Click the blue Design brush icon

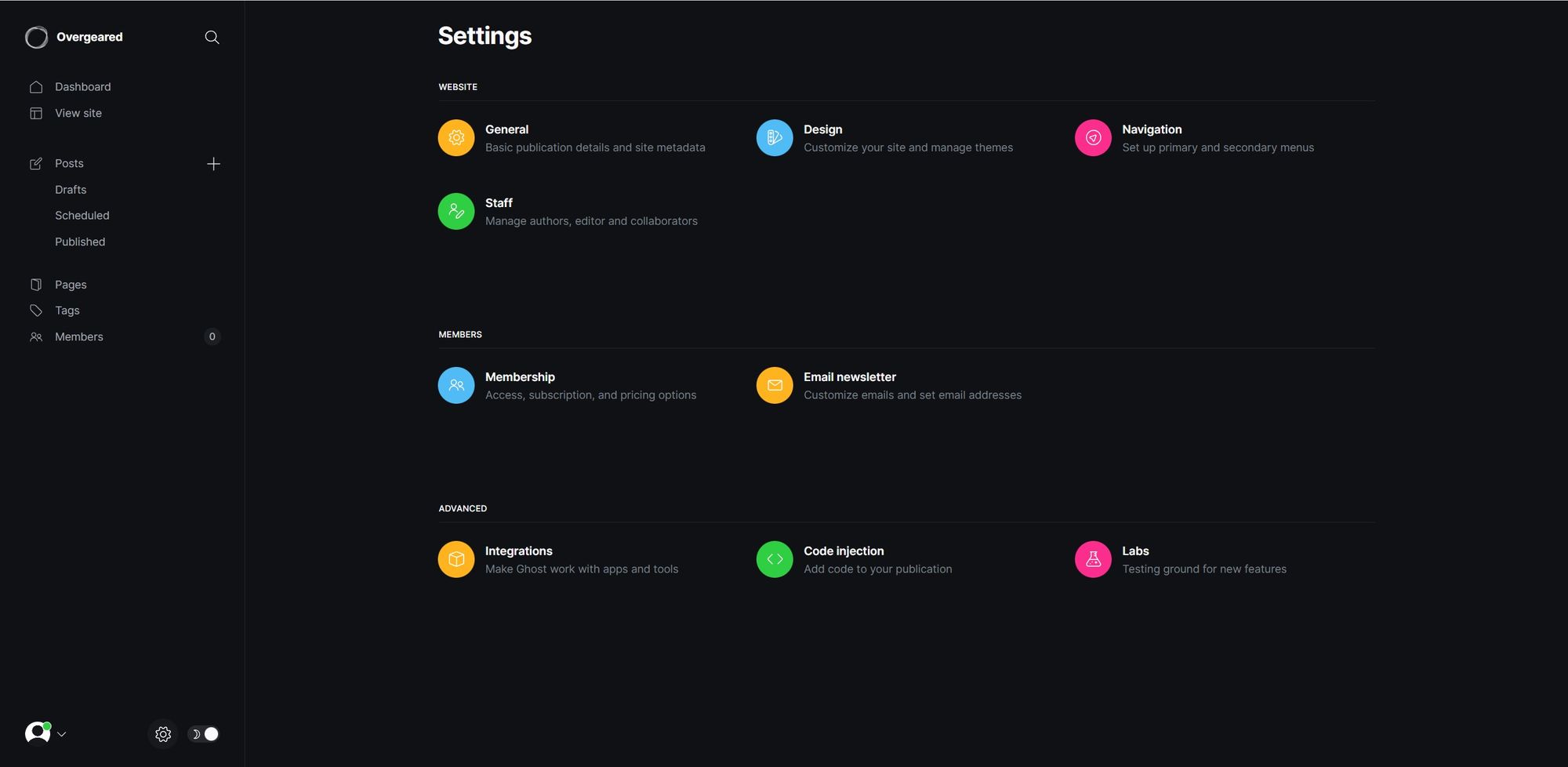[775, 138]
